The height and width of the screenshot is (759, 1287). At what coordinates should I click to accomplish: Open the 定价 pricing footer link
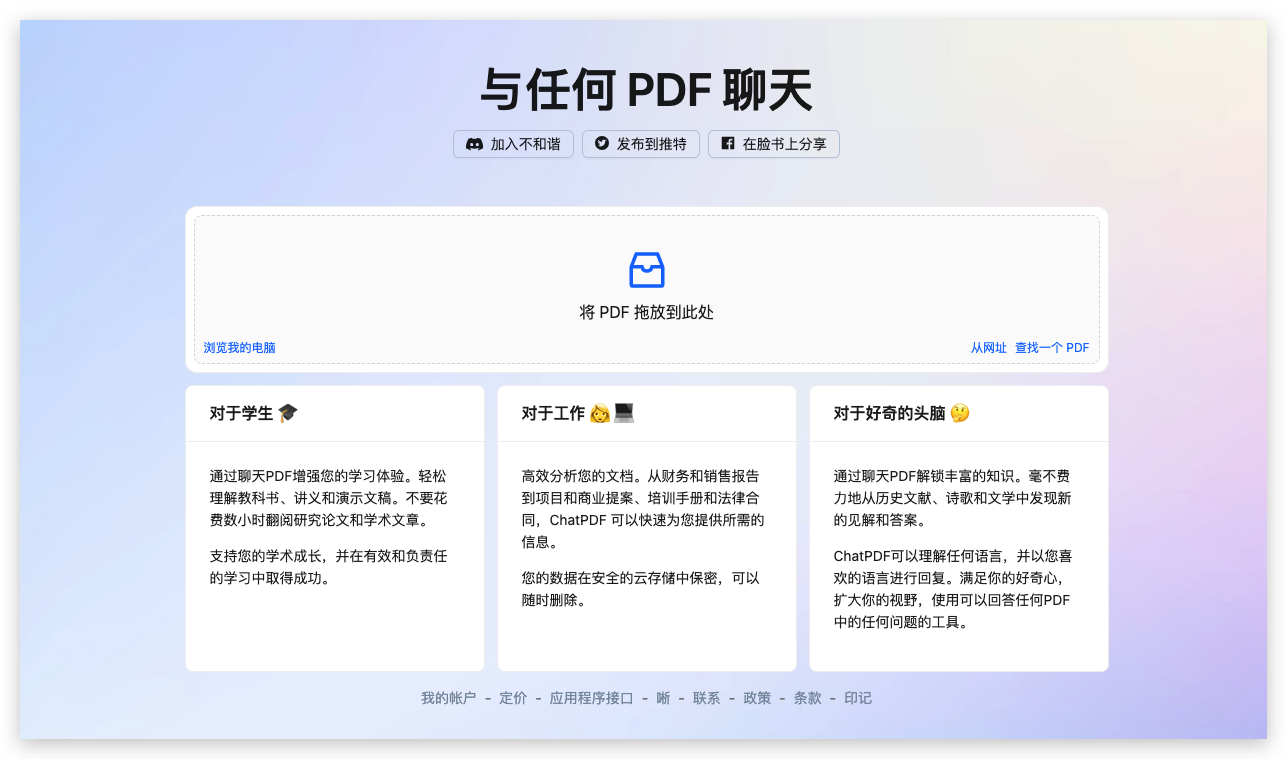(513, 698)
